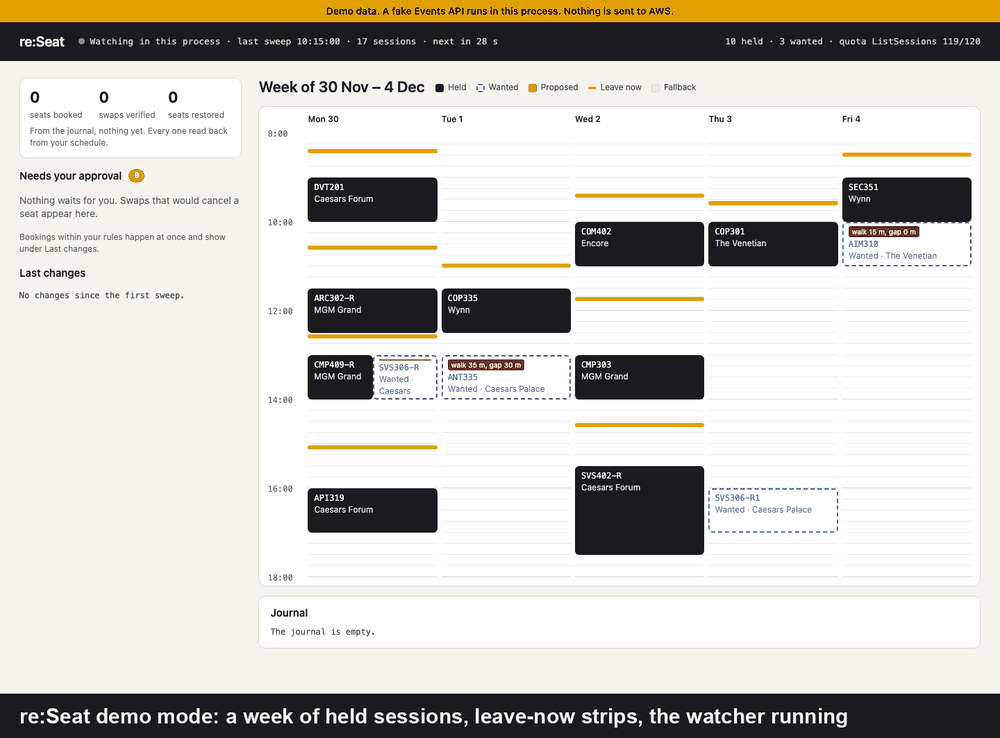The image size is (1000, 738).
Task: Click the Tue 1 column header
Action: (452, 119)
